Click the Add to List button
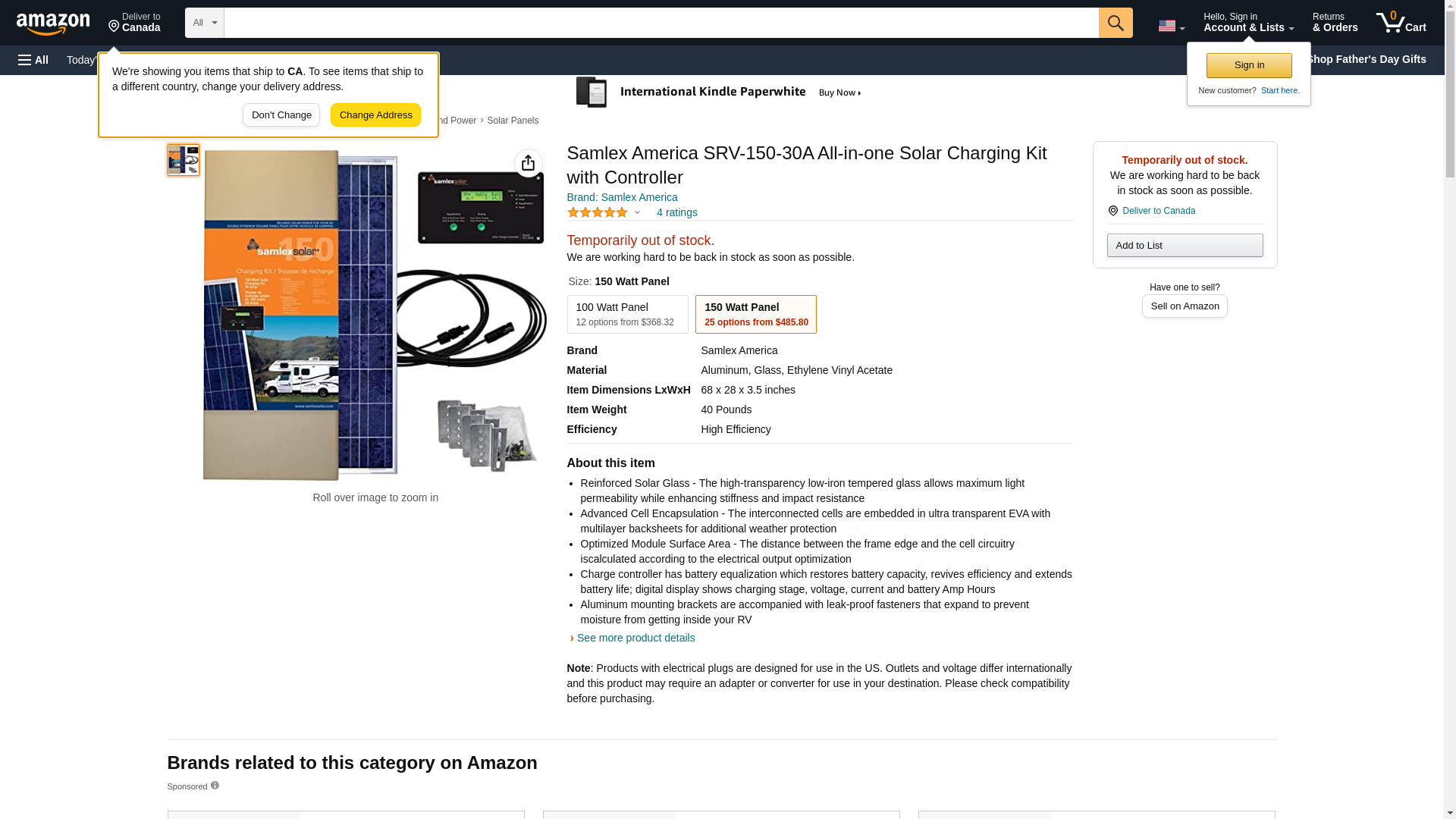 pyautogui.click(x=1184, y=246)
